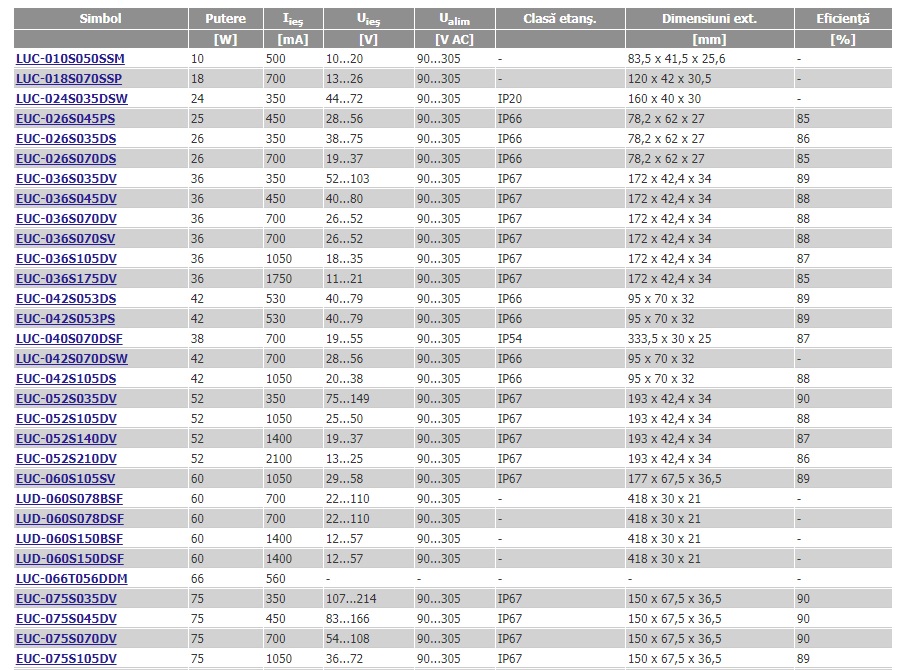Open the EUC-052S140DV product link
899x670 pixels.
coord(66,439)
